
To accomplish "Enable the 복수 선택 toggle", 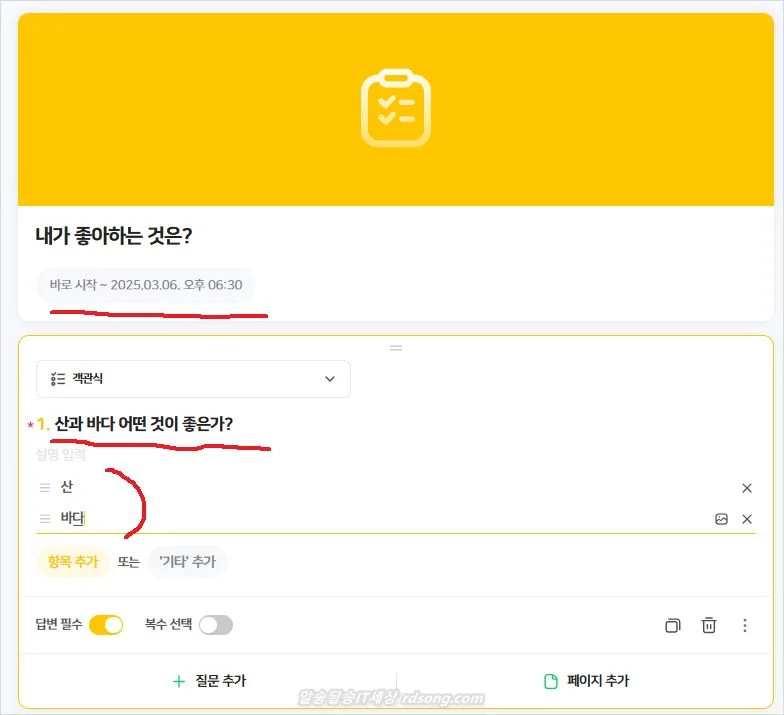I will (215, 625).
